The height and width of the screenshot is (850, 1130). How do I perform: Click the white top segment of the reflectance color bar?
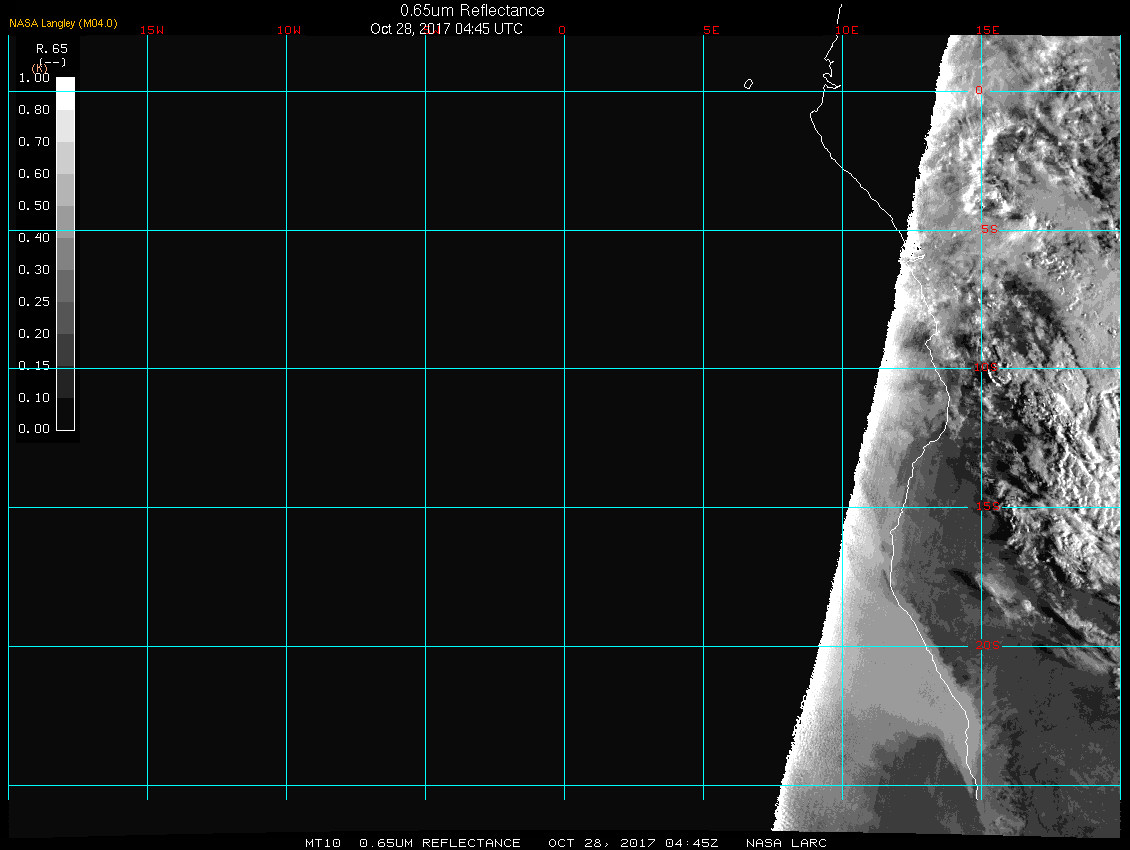point(65,92)
